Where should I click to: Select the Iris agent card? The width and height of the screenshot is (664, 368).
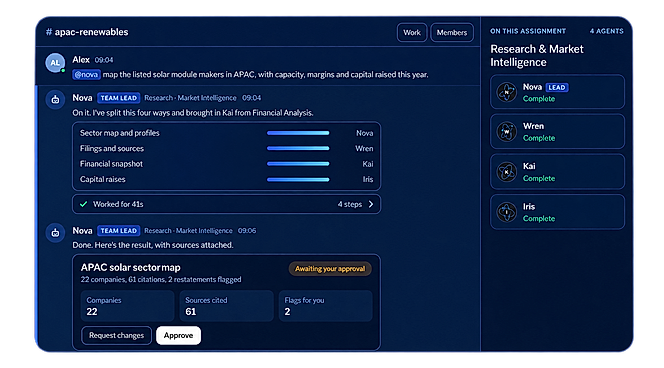pos(557,212)
